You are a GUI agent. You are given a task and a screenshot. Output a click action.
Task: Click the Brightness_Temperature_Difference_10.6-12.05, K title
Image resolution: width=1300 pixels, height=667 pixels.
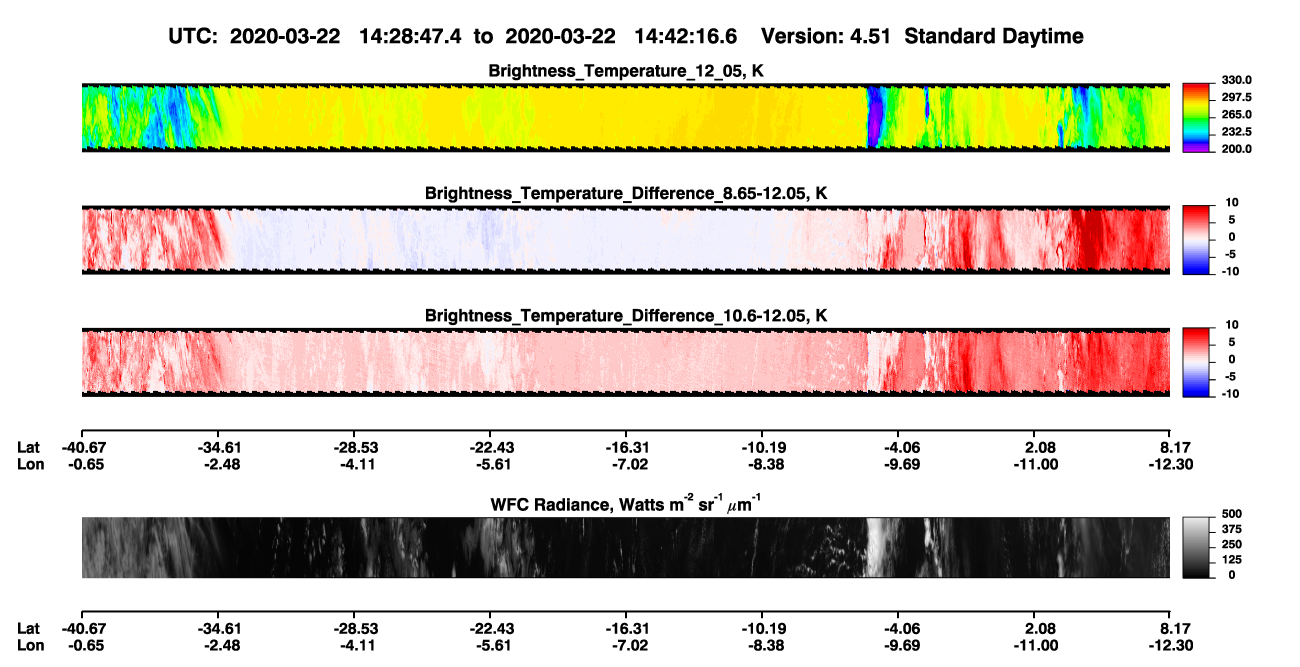(626, 316)
